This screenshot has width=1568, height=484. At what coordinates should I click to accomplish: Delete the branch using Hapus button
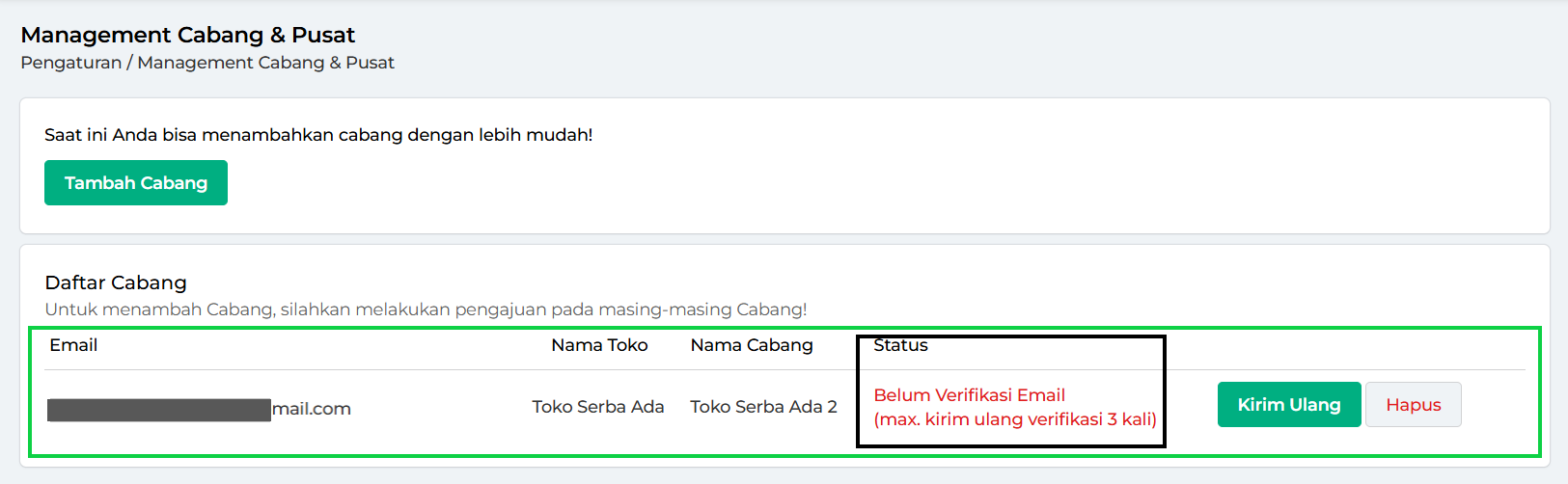[1414, 405]
